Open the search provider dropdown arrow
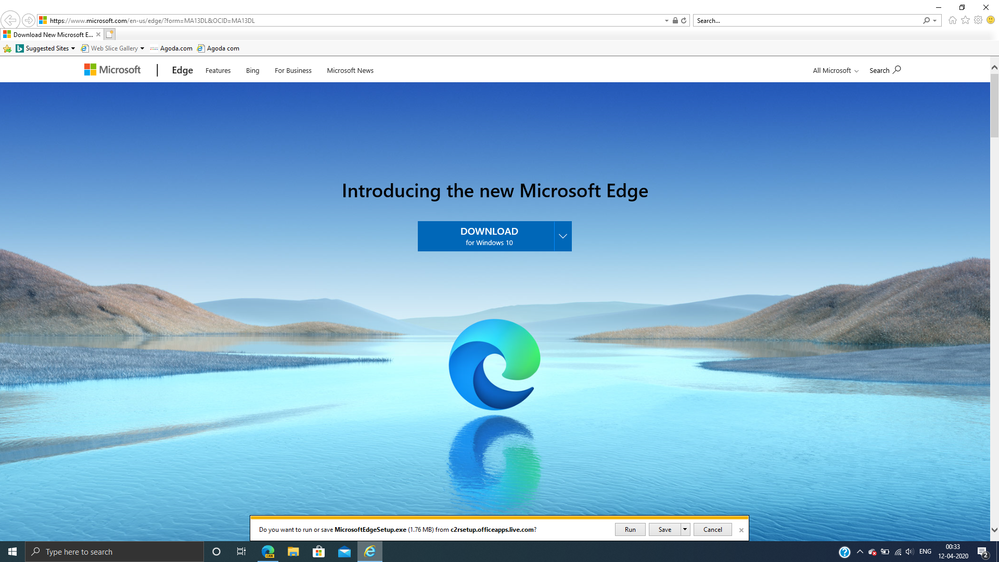 [x=935, y=20]
